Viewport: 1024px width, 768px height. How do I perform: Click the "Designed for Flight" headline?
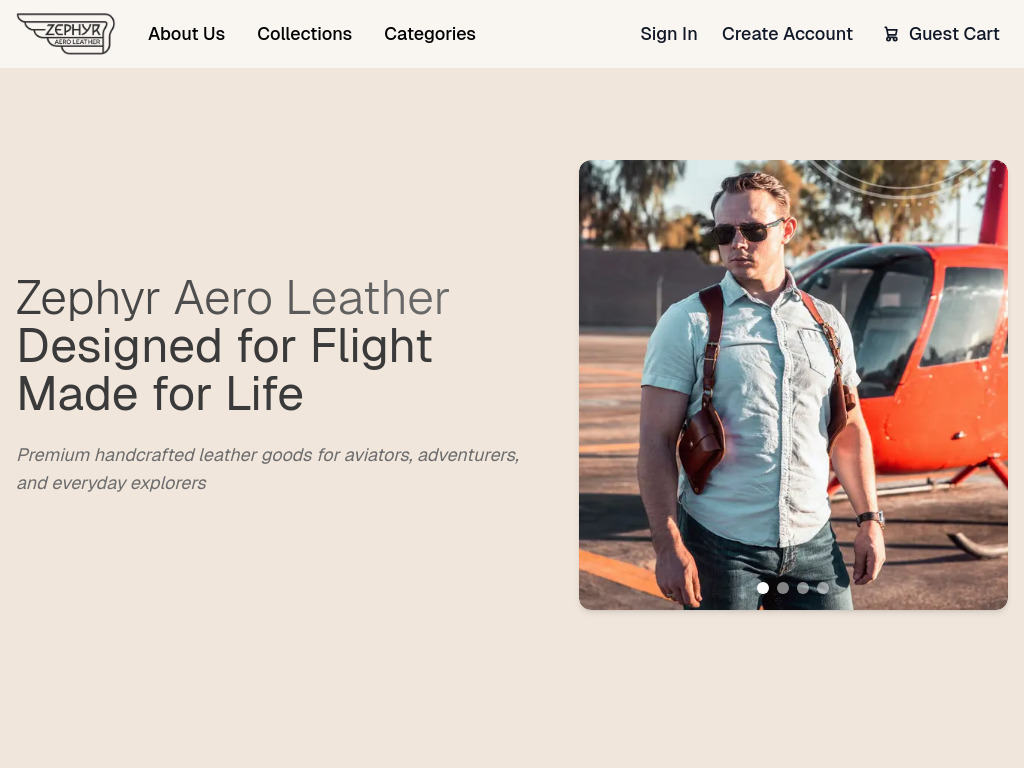click(x=225, y=346)
